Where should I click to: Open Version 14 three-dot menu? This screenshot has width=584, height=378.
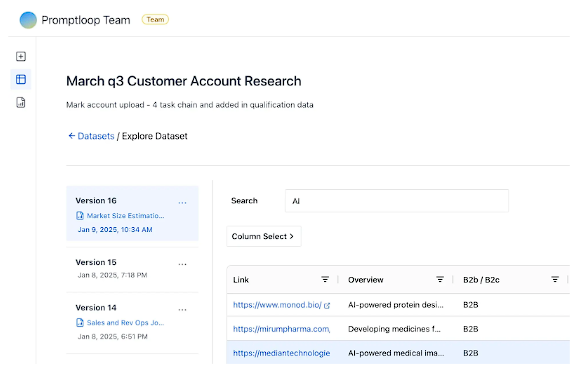(182, 309)
